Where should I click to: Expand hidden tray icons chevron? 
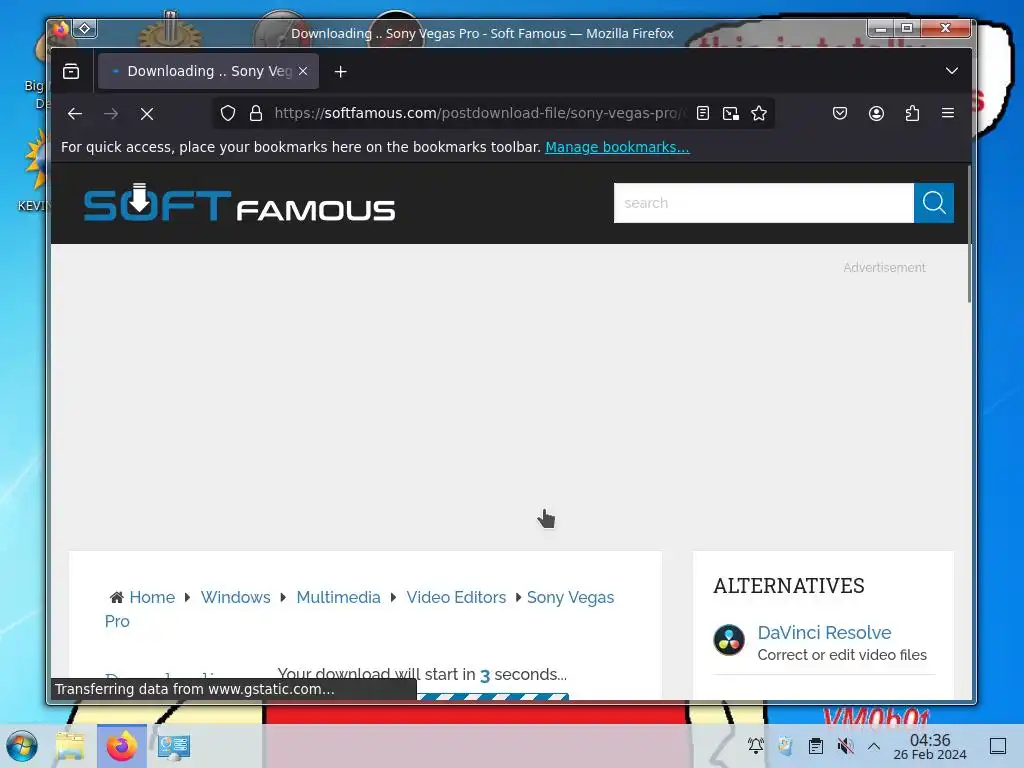tap(874, 746)
